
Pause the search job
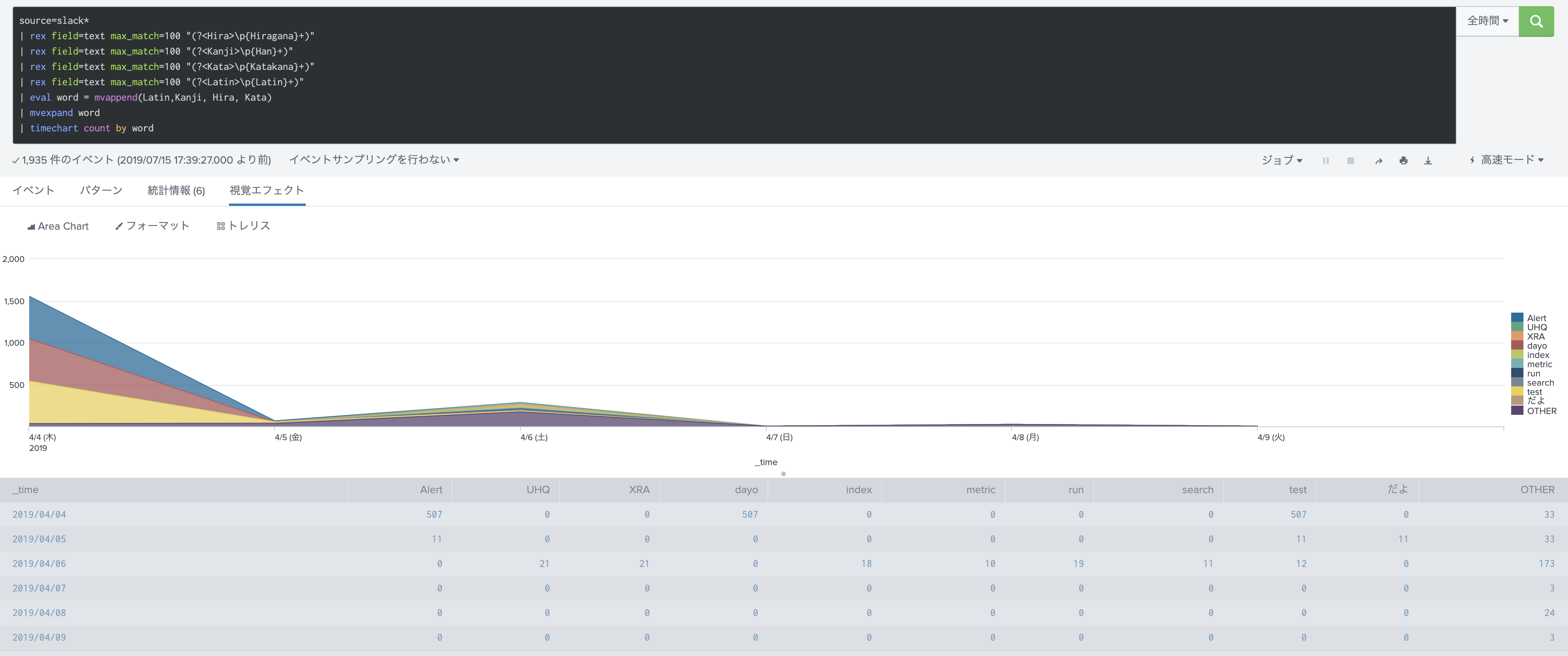[1325, 161]
